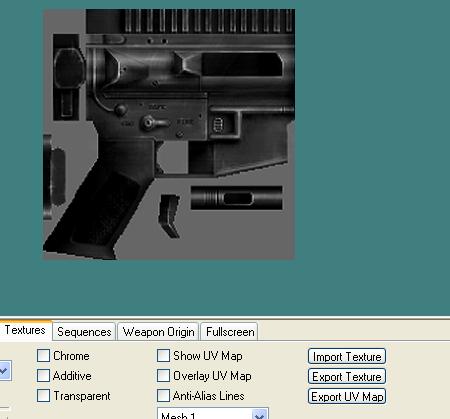
Task: Select the Fullscreen tab
Action: [x=230, y=332]
